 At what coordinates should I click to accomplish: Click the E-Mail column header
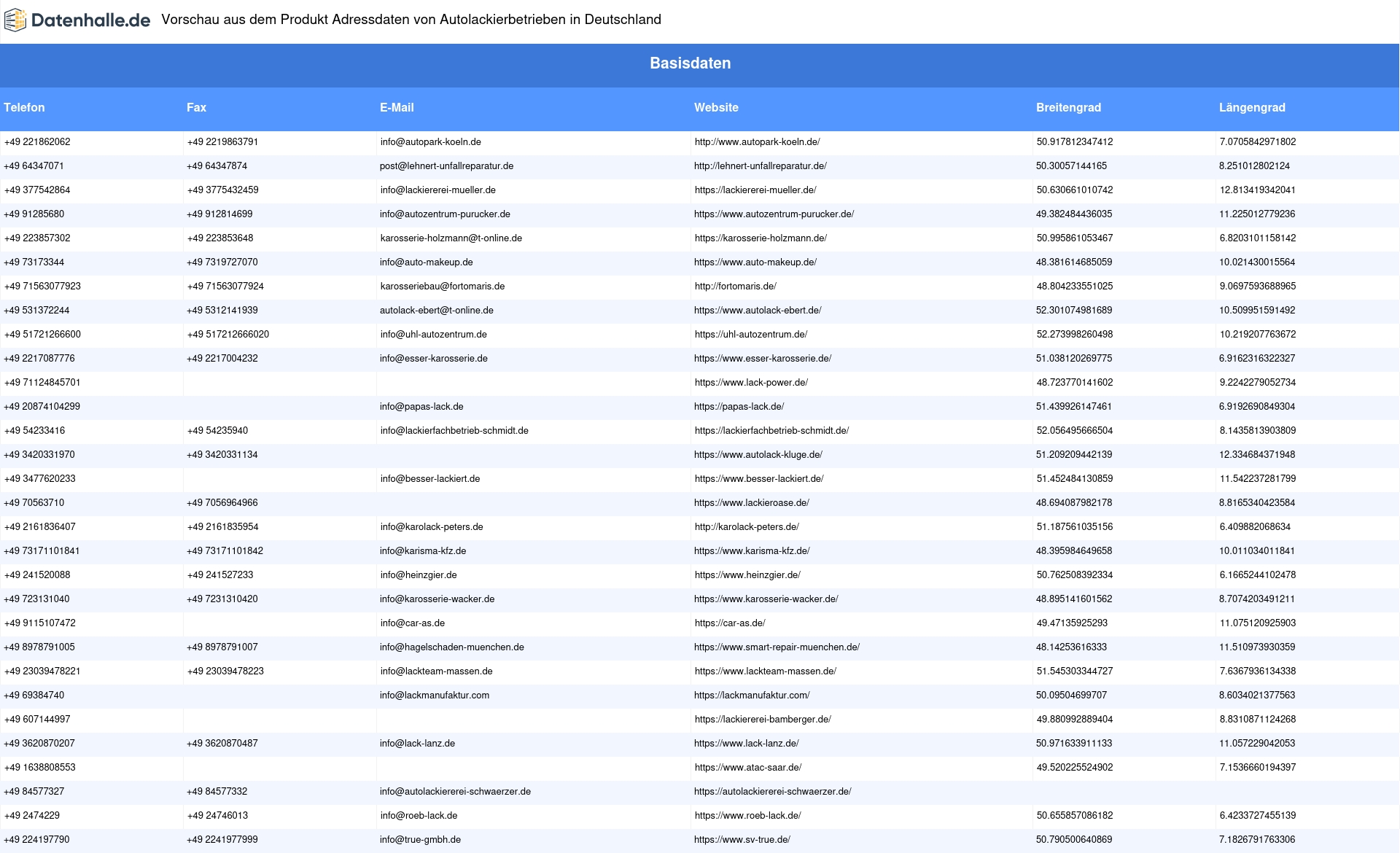(397, 108)
